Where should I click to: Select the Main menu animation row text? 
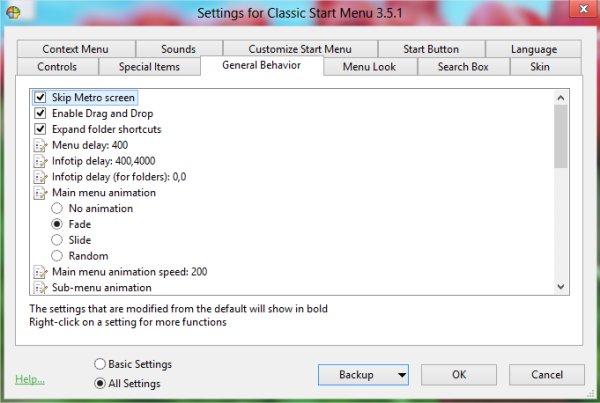pos(104,193)
